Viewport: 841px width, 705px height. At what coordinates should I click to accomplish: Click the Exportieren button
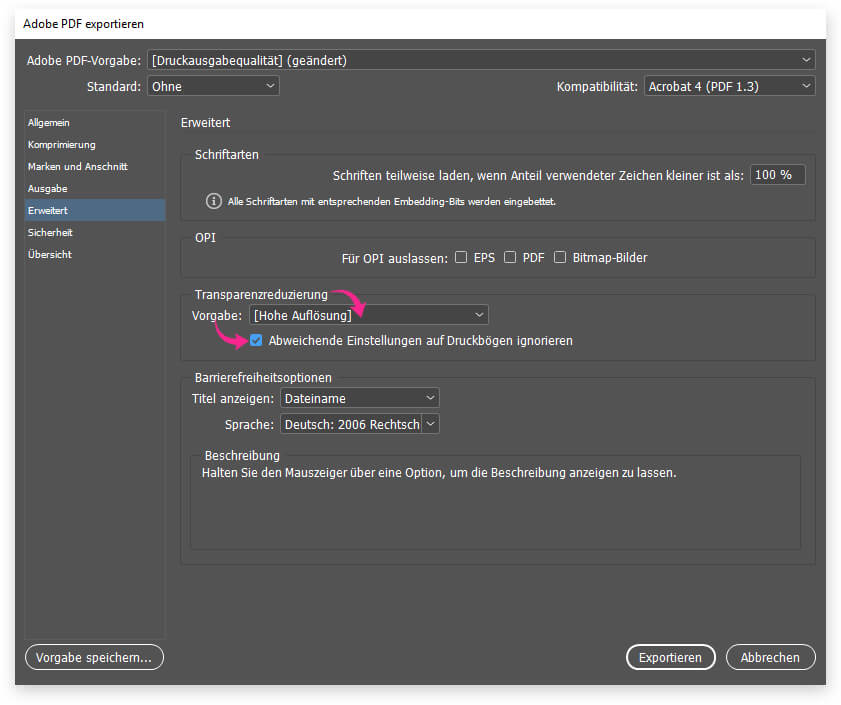tap(670, 657)
